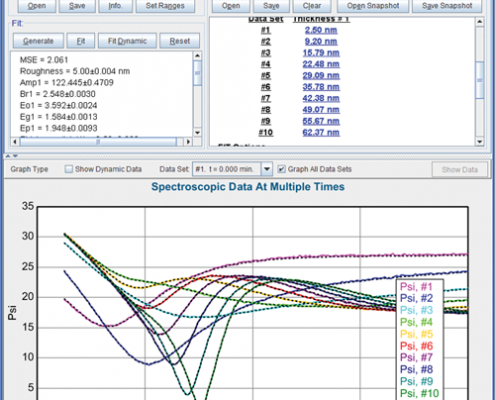Click the Fit Dynamic button
The width and height of the screenshot is (495, 400).
pos(127,41)
